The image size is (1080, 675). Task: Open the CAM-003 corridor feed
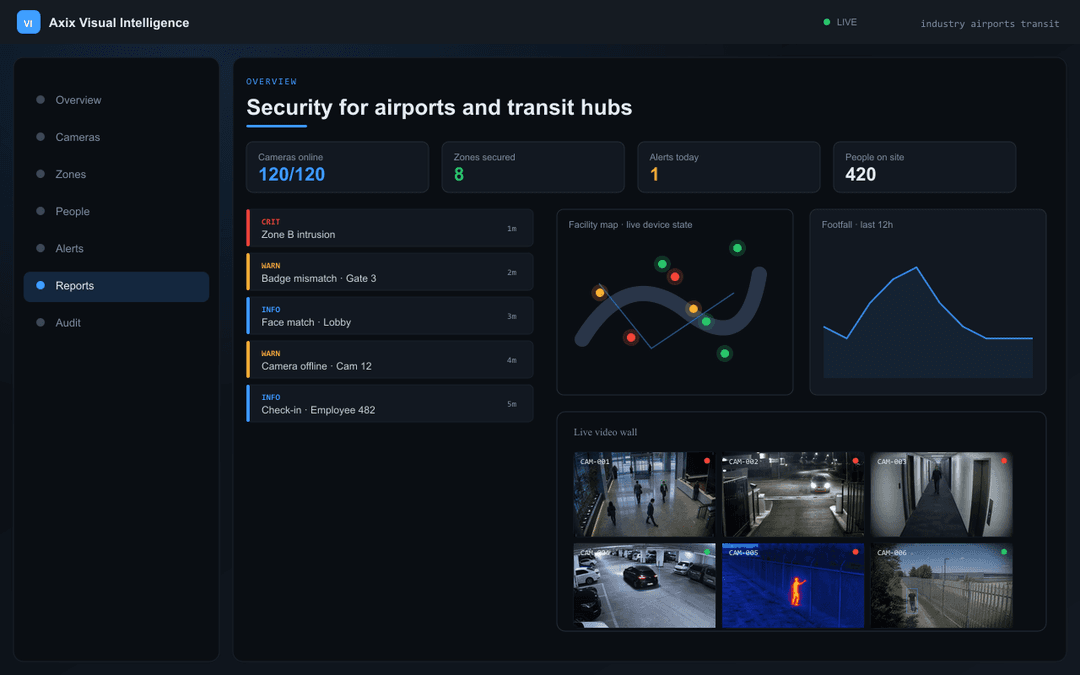click(x=942, y=495)
